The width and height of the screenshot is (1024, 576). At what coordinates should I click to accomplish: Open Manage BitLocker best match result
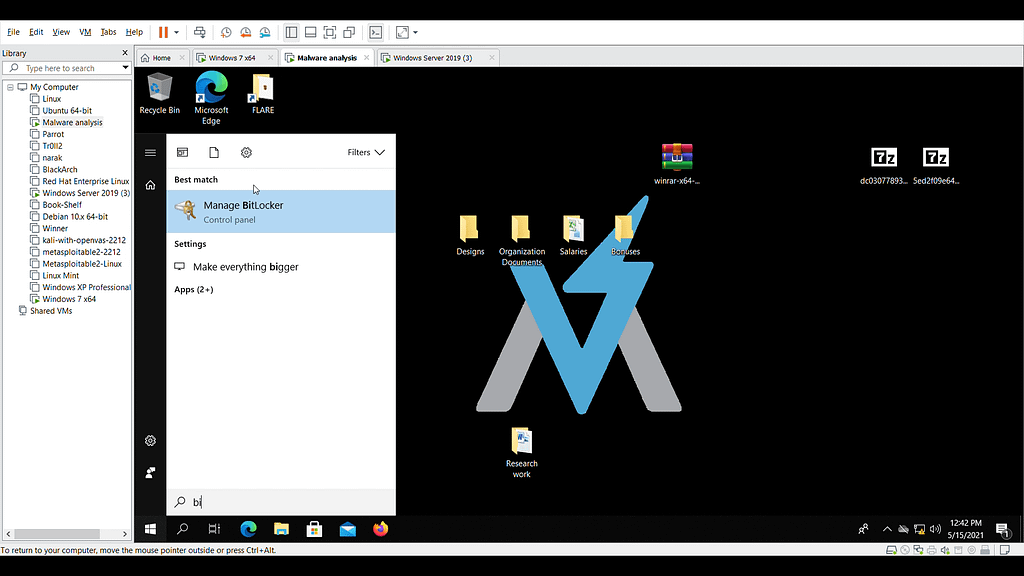click(x=281, y=212)
